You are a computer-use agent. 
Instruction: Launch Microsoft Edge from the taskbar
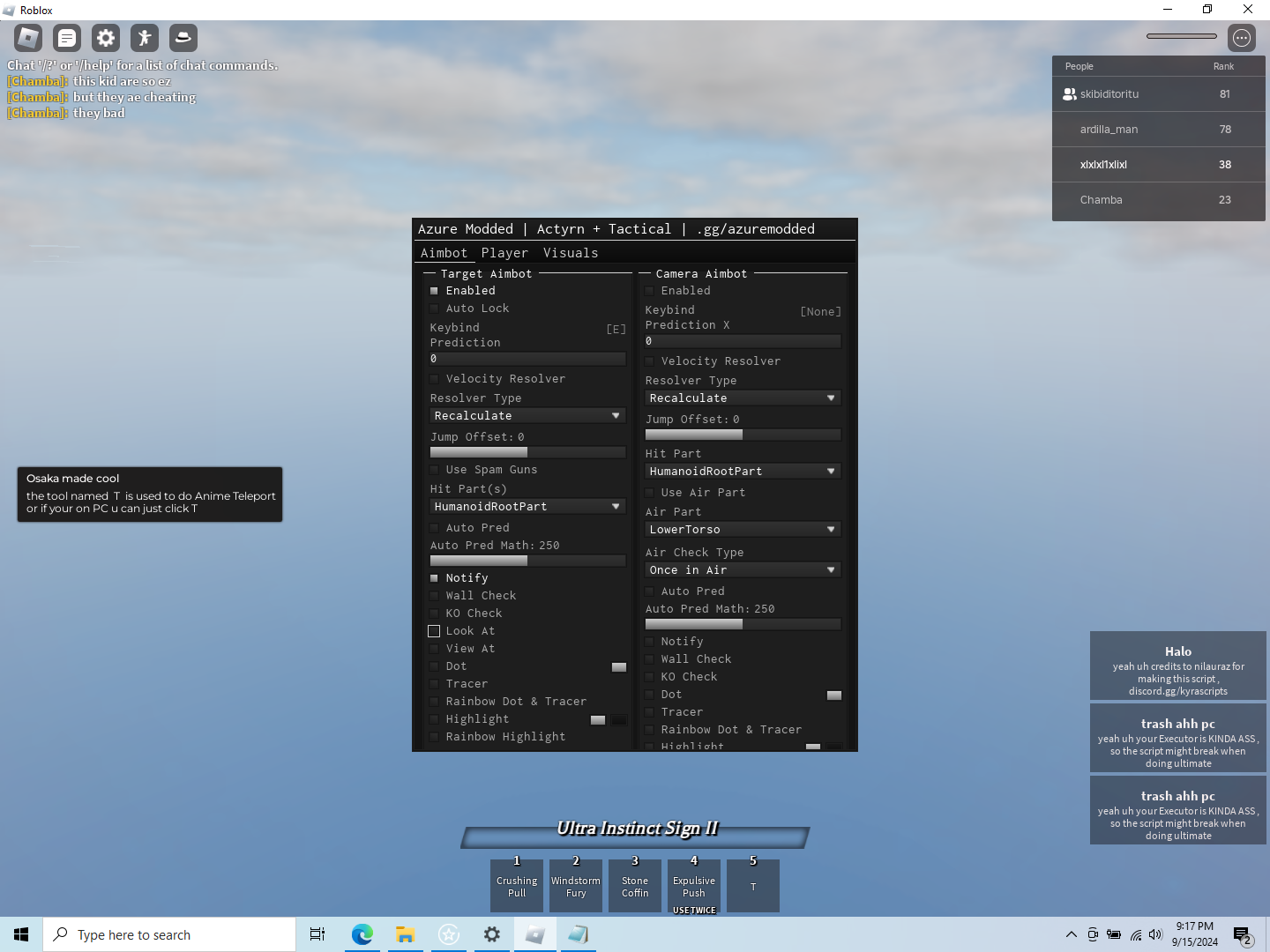coord(362,934)
